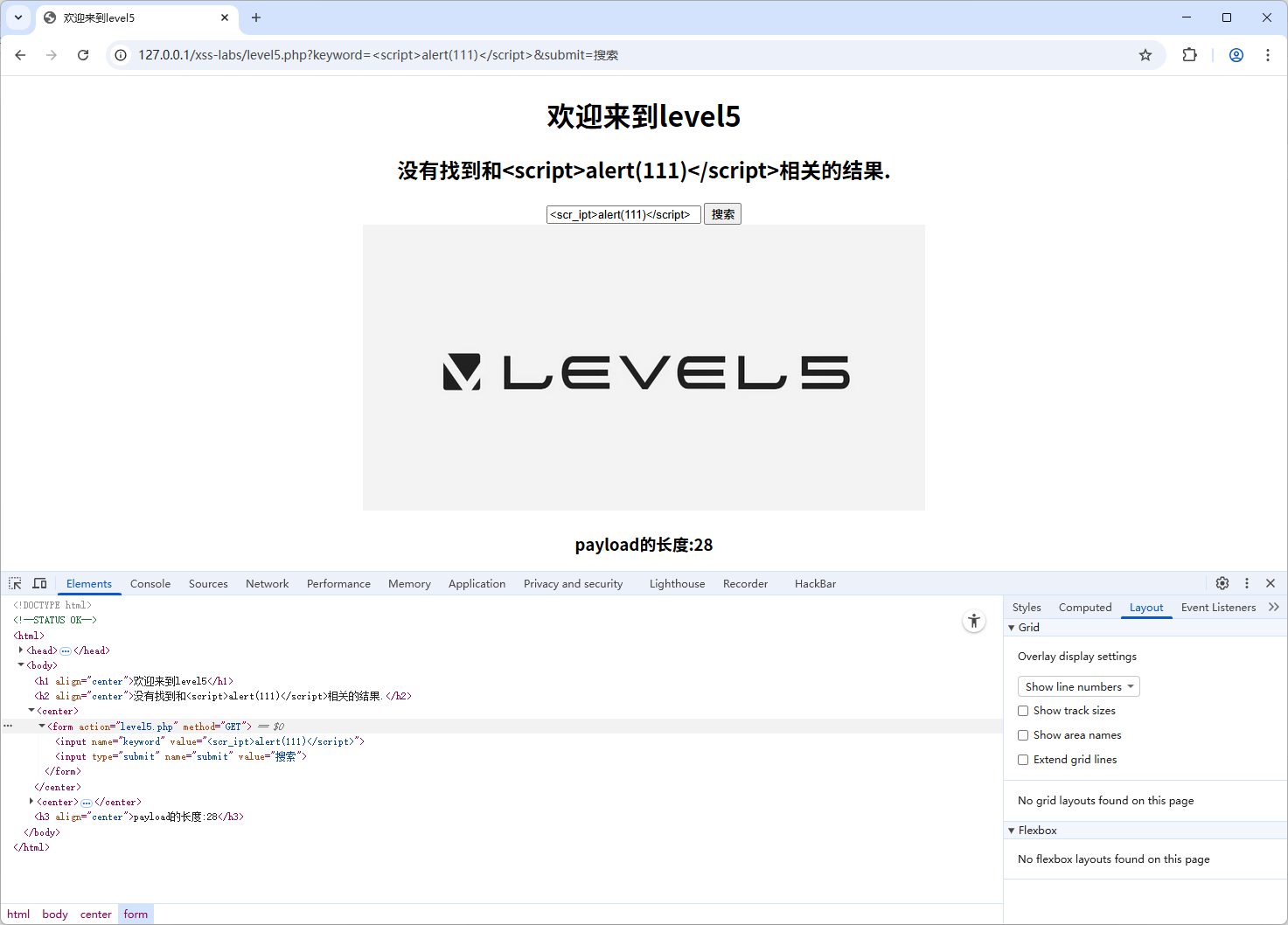The width and height of the screenshot is (1288, 925).
Task: Open the Application tab
Action: point(477,584)
